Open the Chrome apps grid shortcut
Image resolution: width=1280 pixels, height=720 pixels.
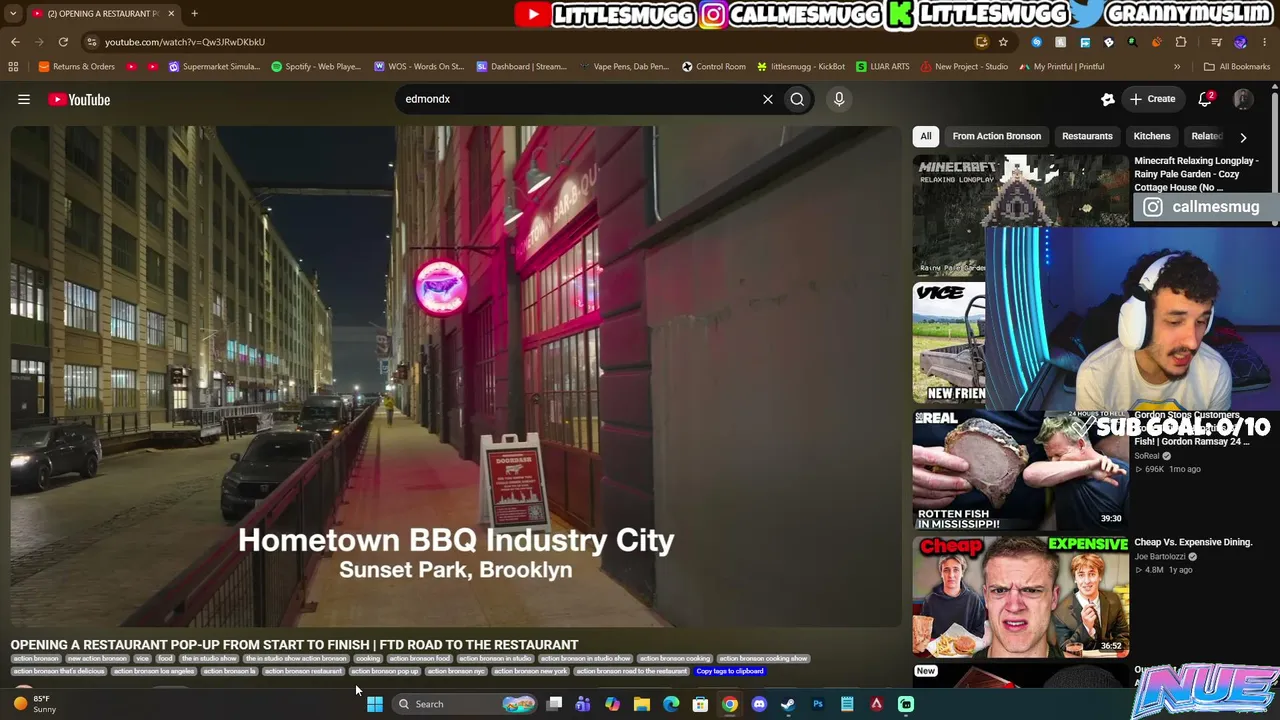13,67
